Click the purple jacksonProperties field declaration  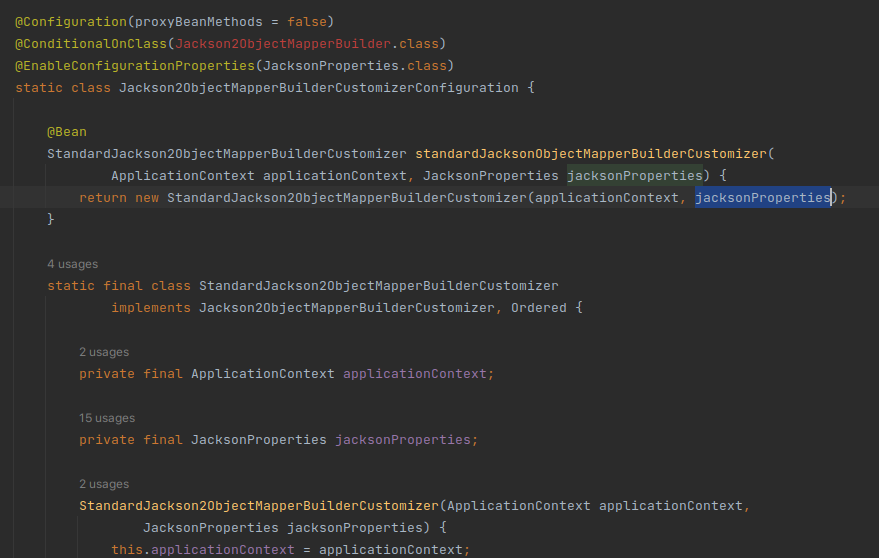coord(403,440)
